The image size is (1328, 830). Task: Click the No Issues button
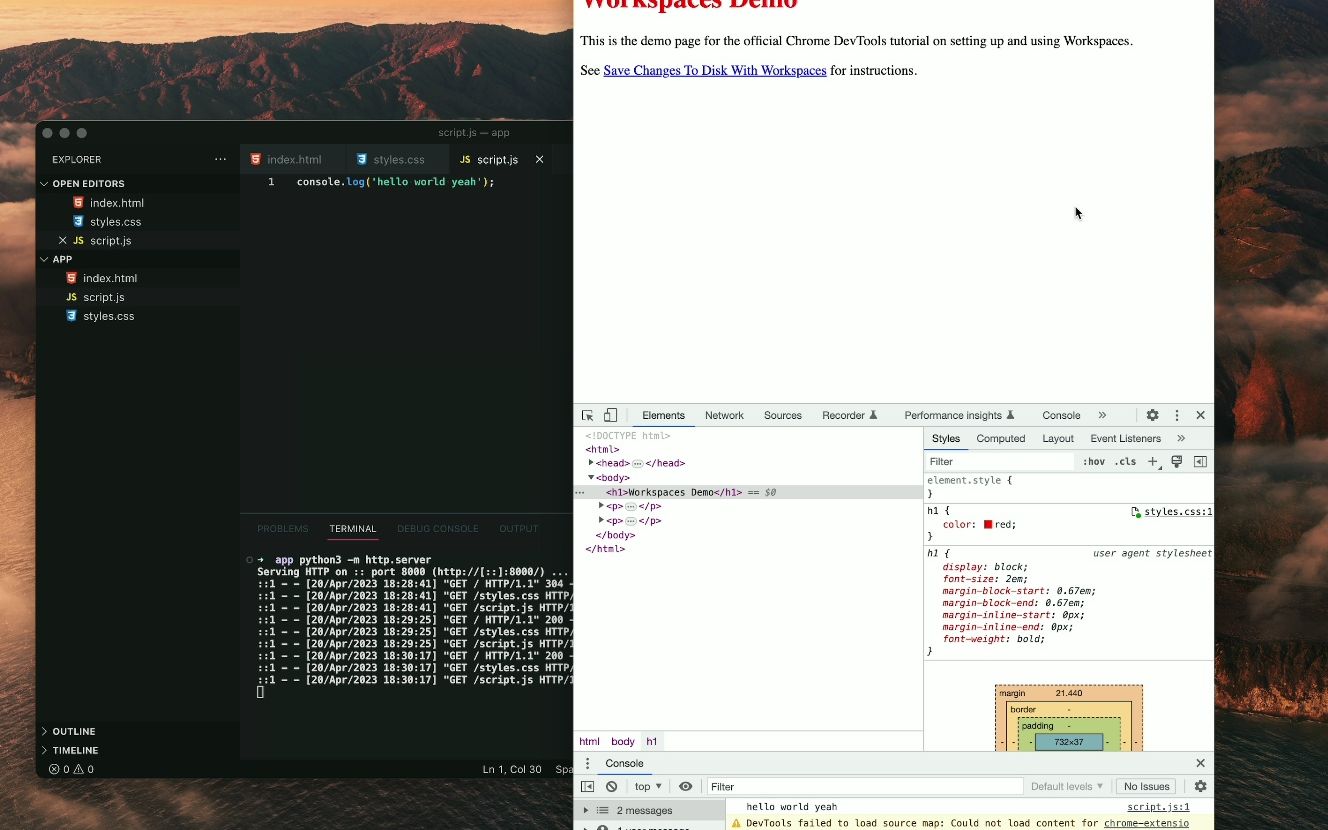click(x=1146, y=786)
